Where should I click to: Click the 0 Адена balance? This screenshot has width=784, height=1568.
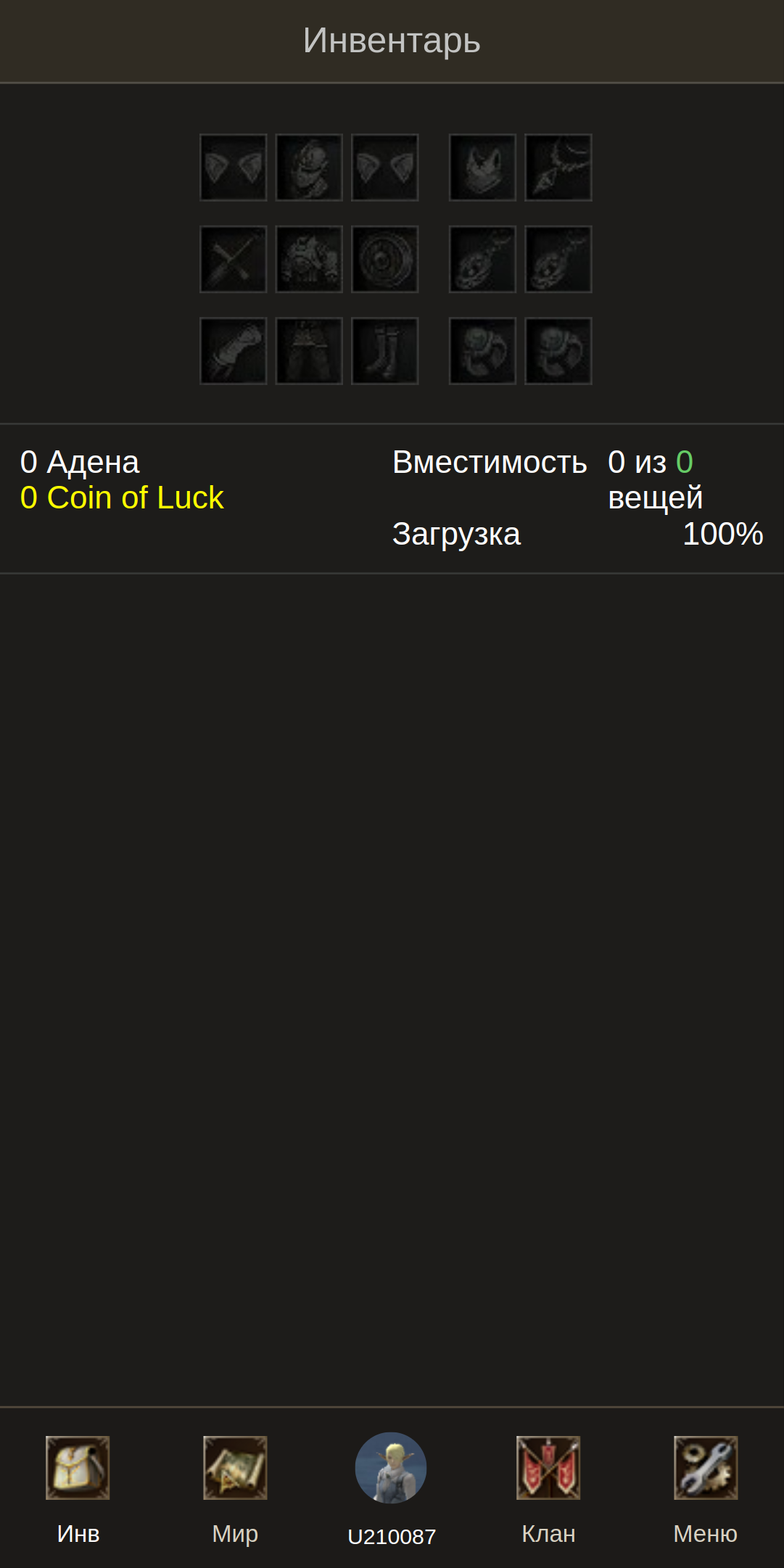click(80, 462)
